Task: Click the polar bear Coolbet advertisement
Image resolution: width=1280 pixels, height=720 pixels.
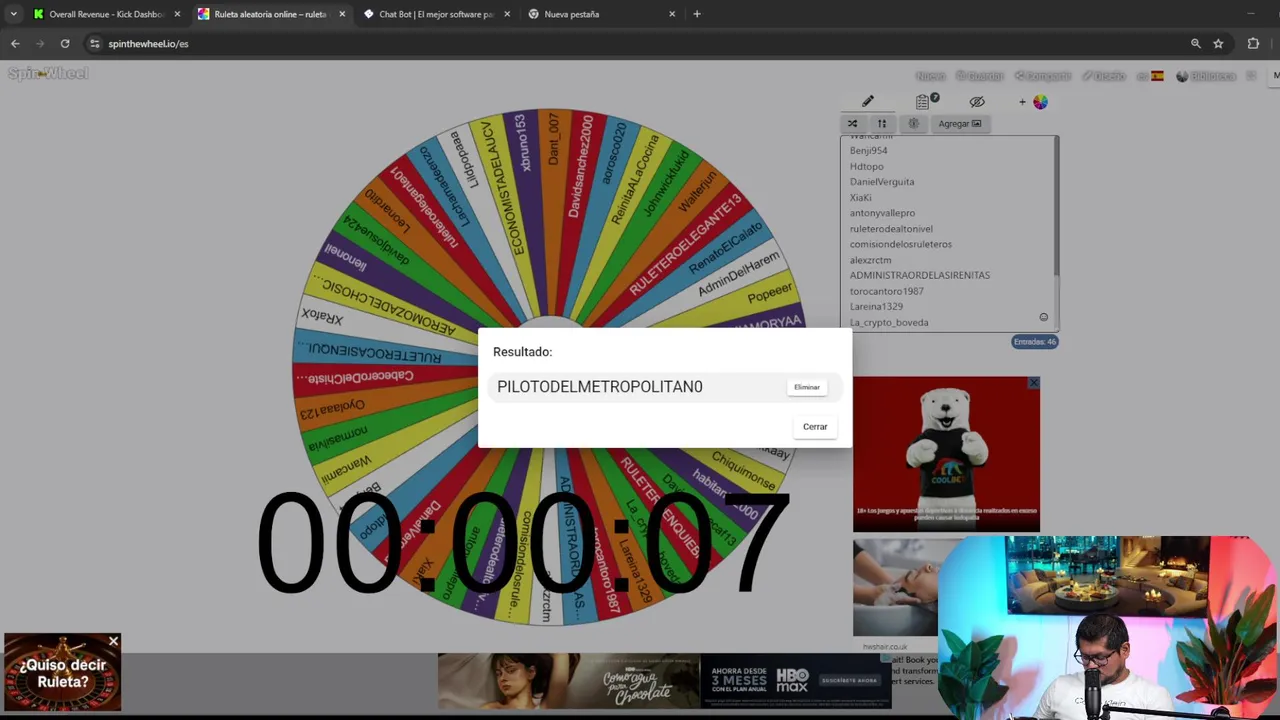Action: [x=946, y=454]
